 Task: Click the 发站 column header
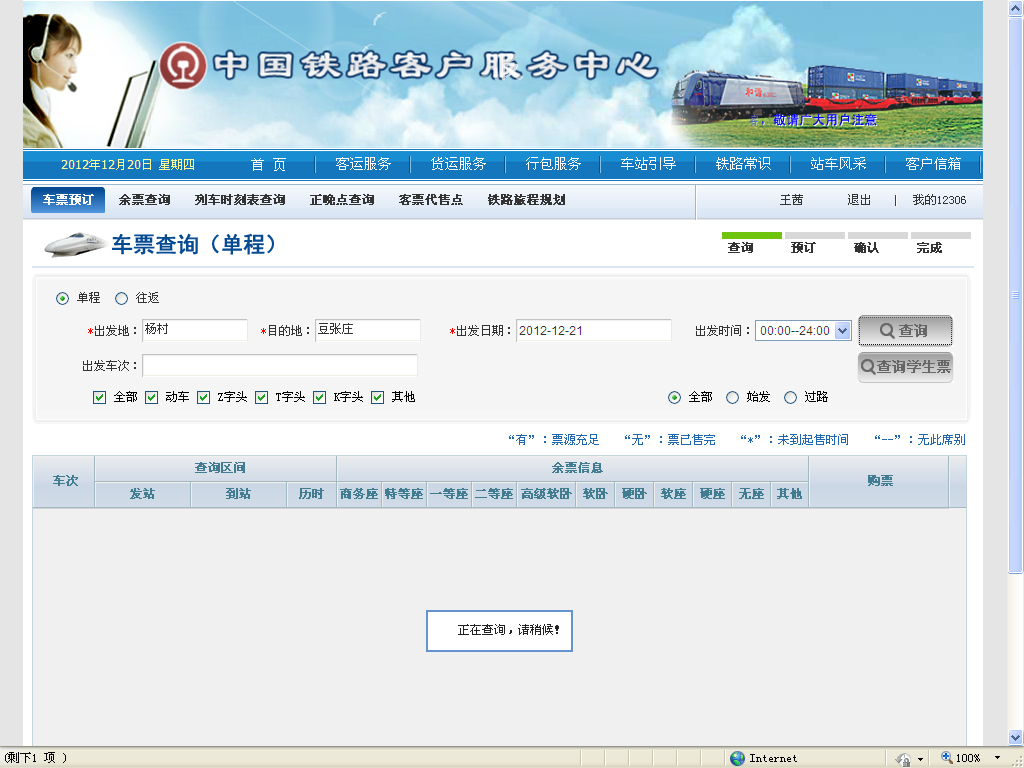(142, 494)
